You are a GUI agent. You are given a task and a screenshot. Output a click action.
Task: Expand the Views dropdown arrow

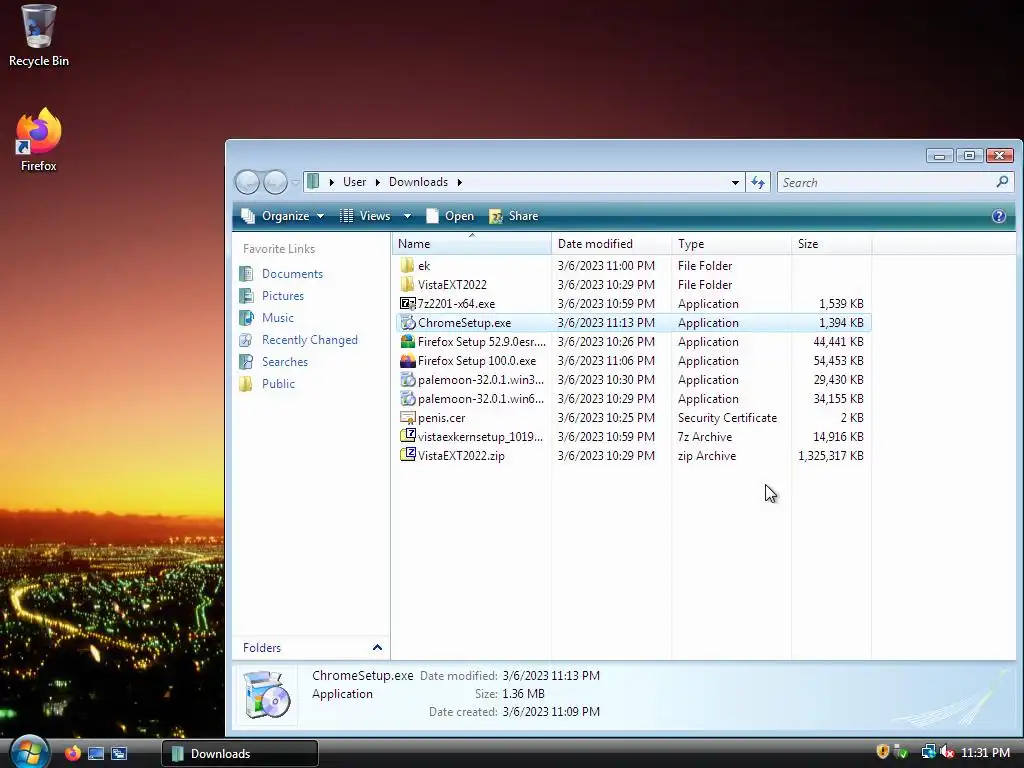point(408,216)
